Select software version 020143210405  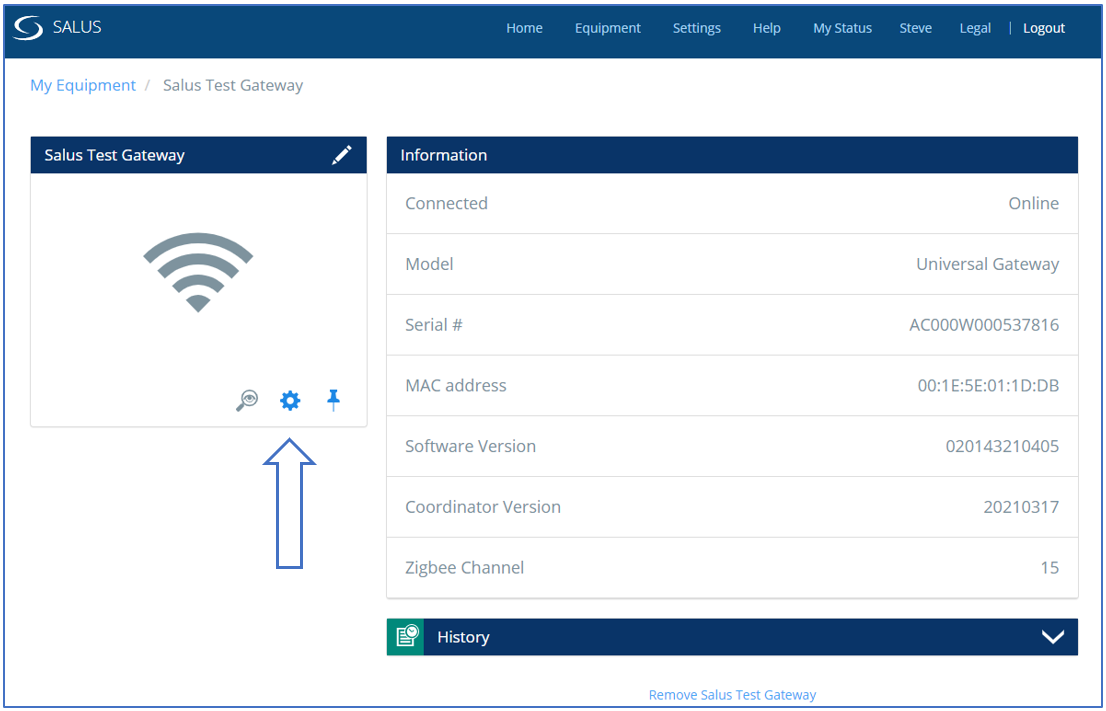point(1002,446)
